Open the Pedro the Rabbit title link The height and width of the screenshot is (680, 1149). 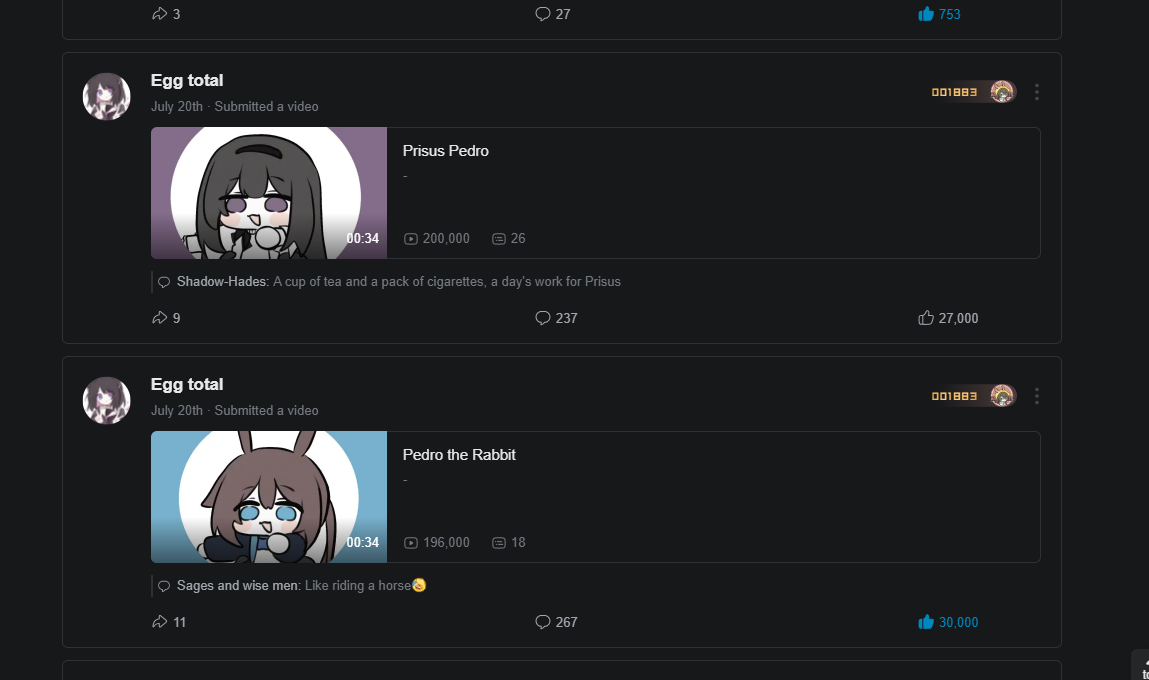(459, 455)
